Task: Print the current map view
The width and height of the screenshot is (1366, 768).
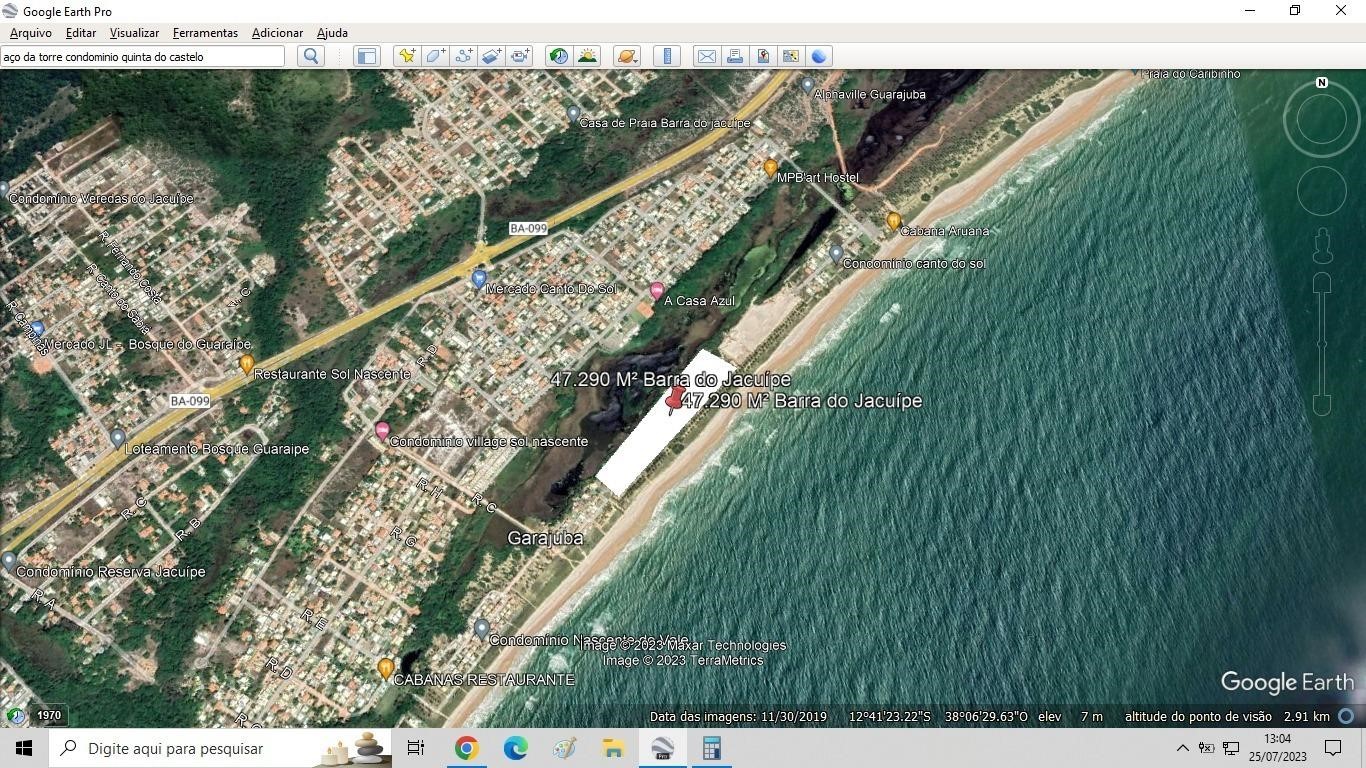Action: pos(734,56)
